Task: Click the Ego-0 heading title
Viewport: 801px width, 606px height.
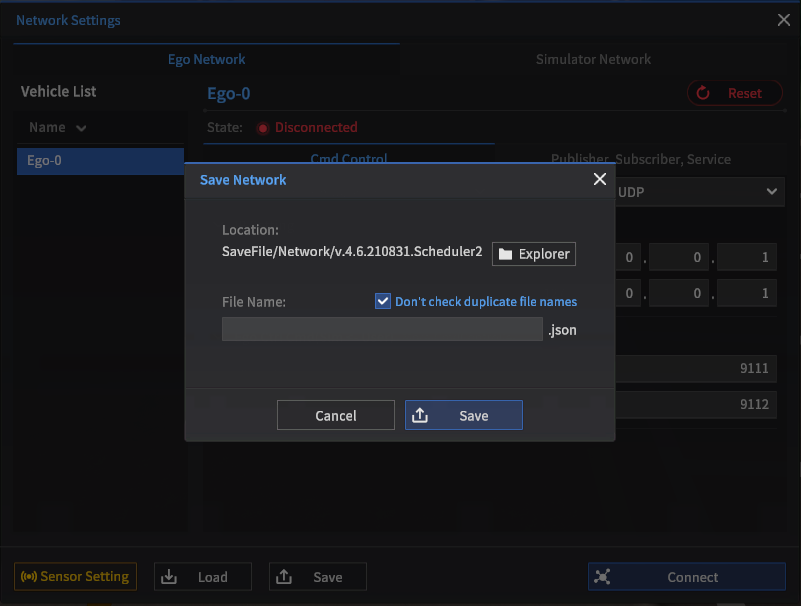Action: point(229,94)
